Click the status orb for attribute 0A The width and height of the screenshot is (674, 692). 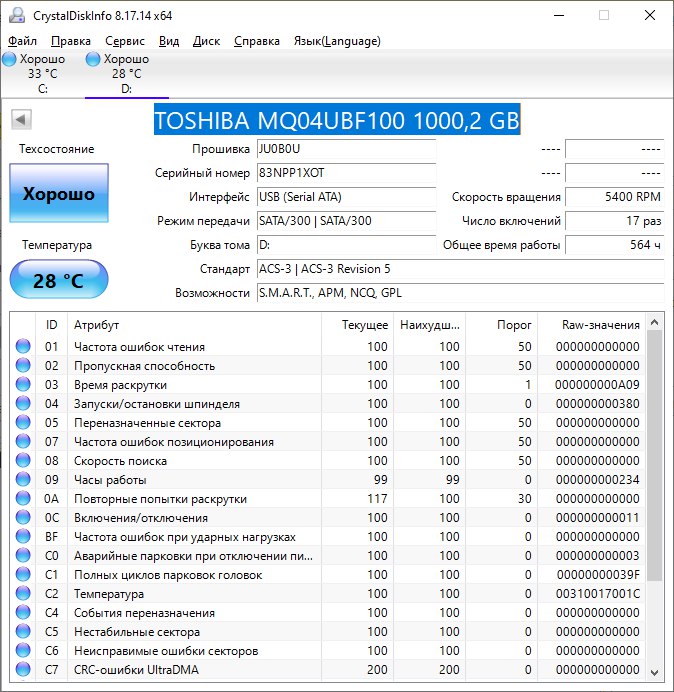click(x=23, y=498)
